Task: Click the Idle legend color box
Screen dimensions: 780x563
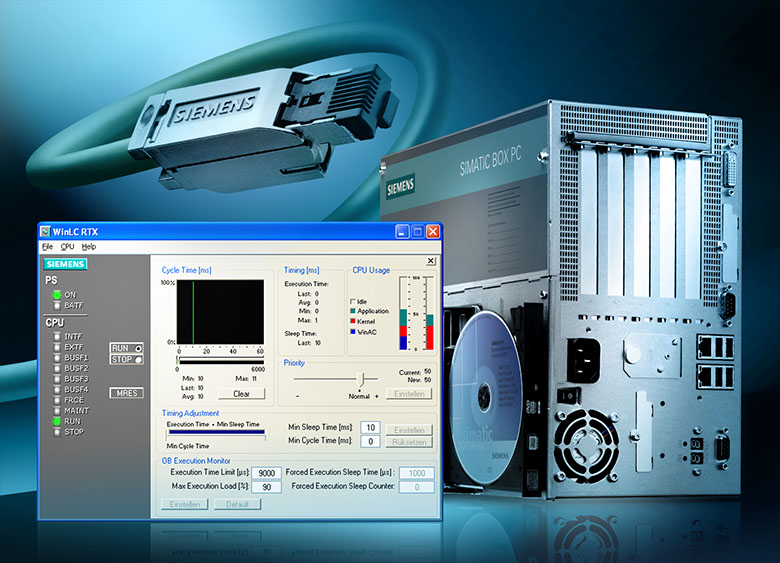Action: click(352, 301)
